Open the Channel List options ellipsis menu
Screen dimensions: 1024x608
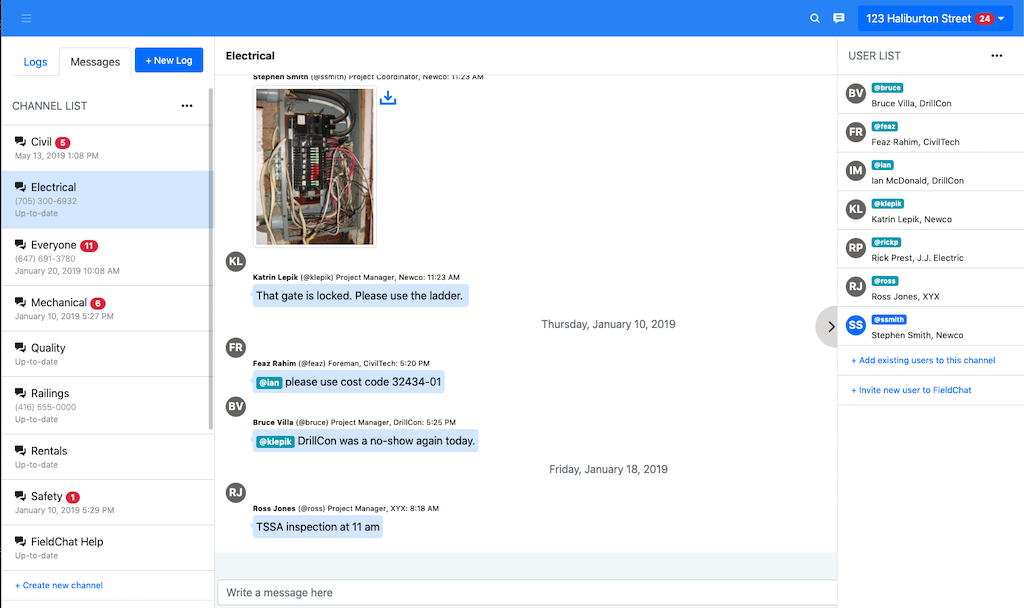[186, 105]
